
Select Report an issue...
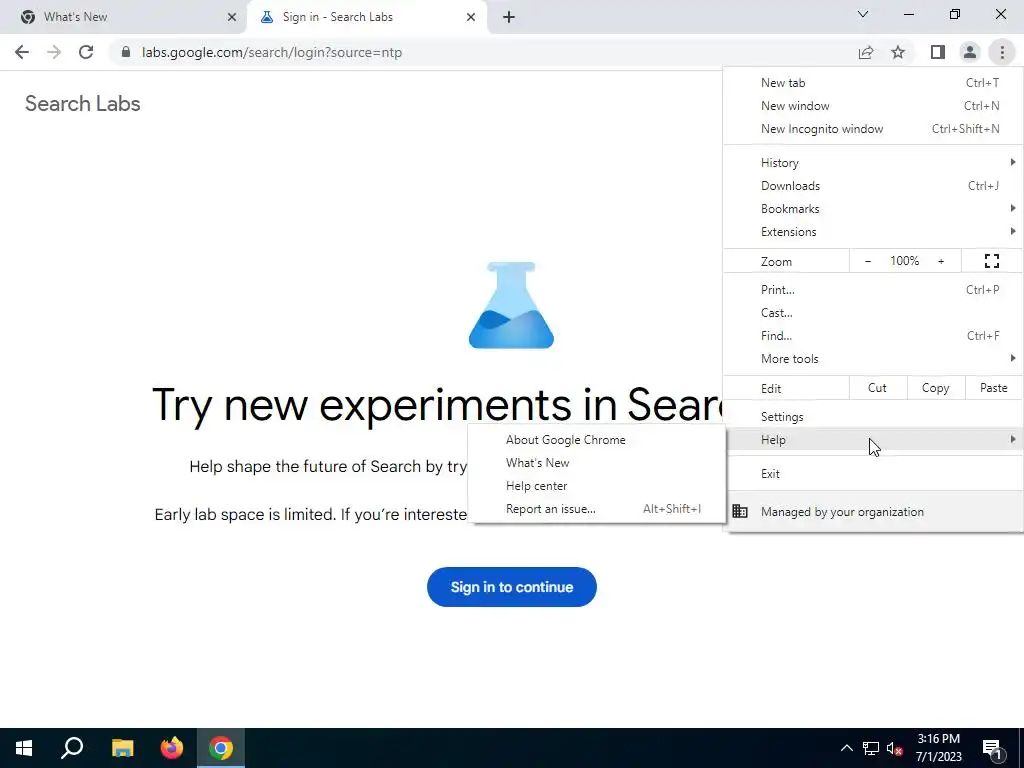click(597, 509)
